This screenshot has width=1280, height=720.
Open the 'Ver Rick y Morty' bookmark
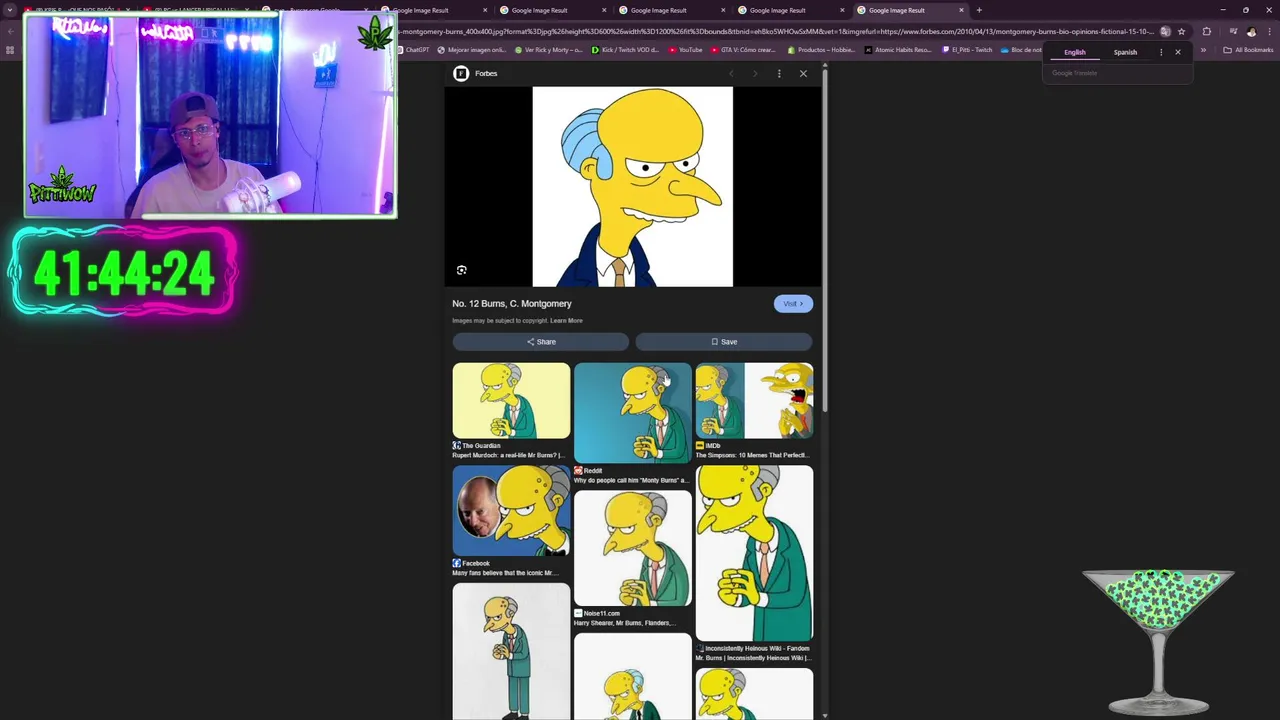coord(548,50)
